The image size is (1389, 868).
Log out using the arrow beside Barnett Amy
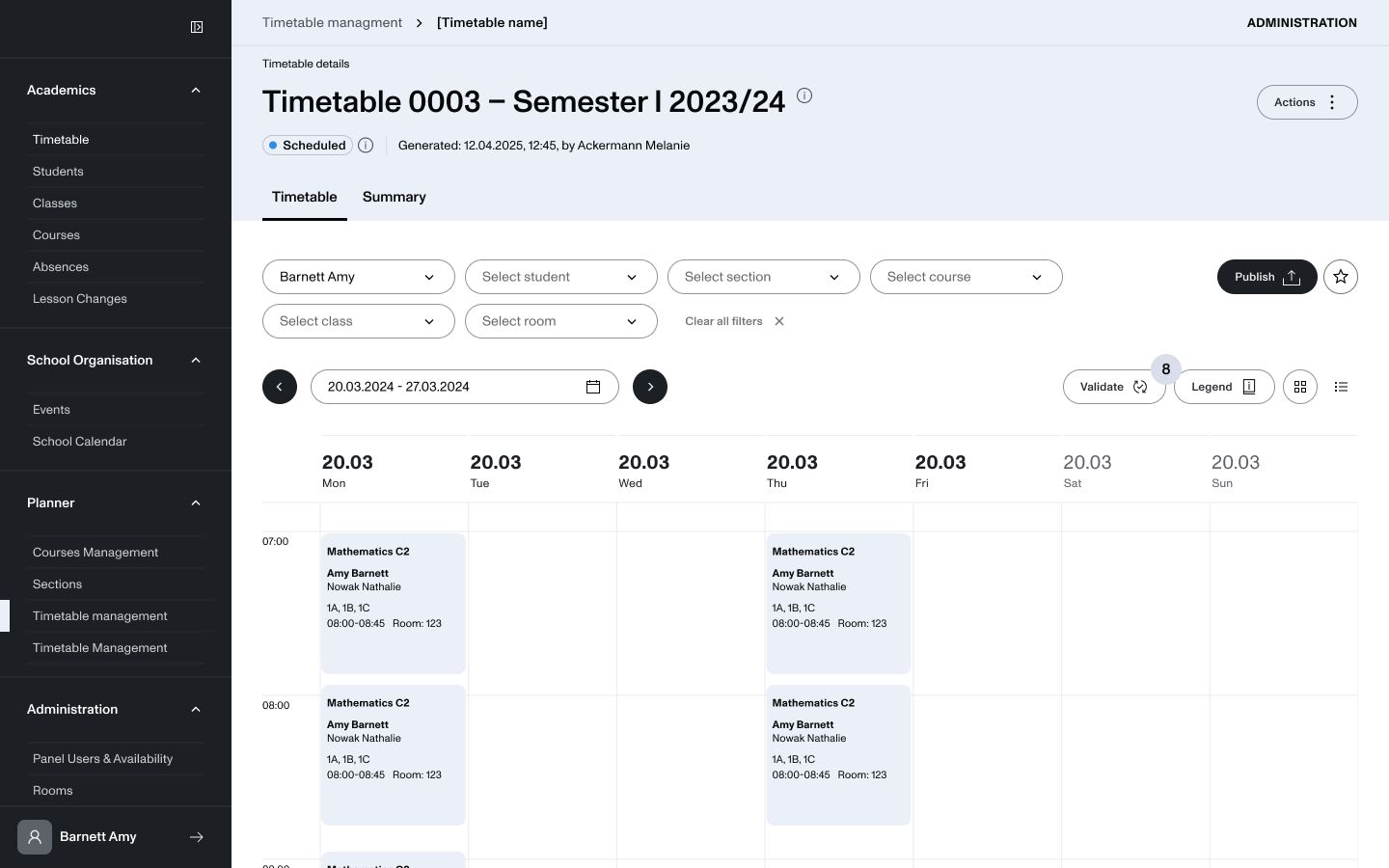(x=197, y=837)
